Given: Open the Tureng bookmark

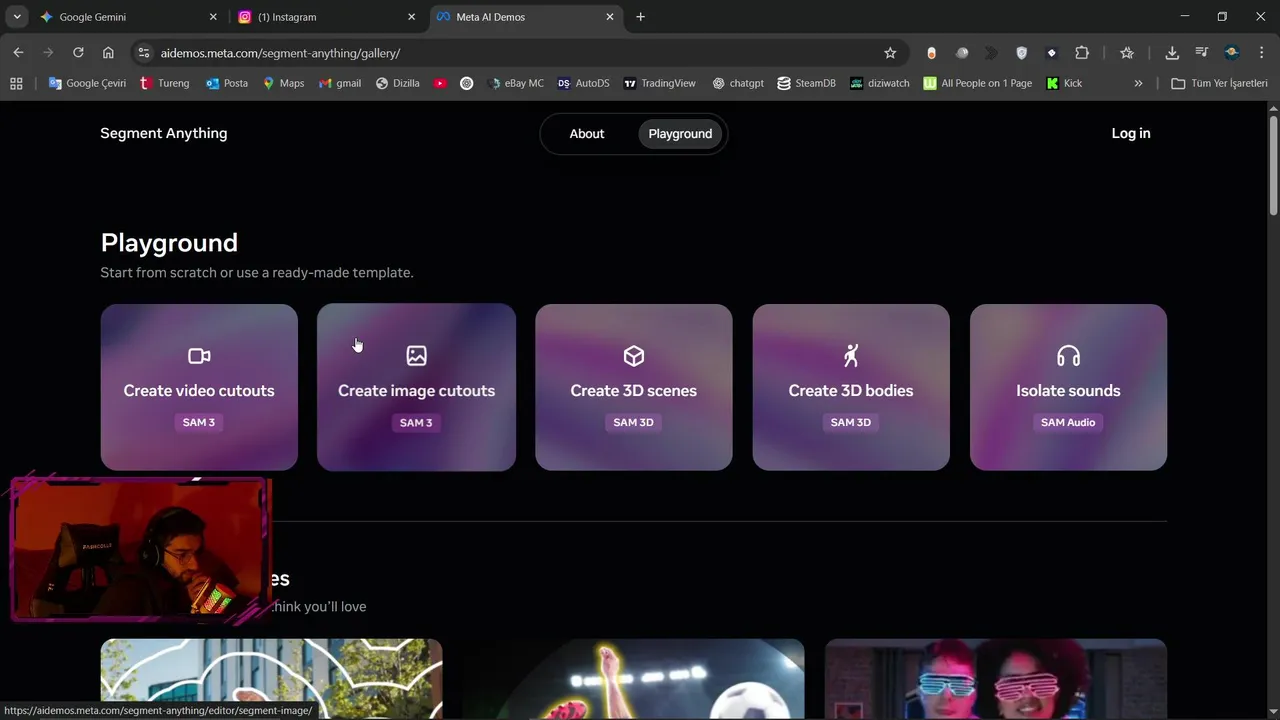Looking at the screenshot, I should click(x=164, y=83).
